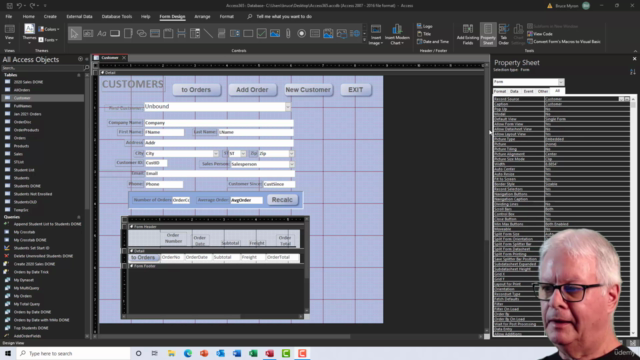Toggle the Property Sheet ribbon button
The height and width of the screenshot is (360, 640).
[488, 34]
